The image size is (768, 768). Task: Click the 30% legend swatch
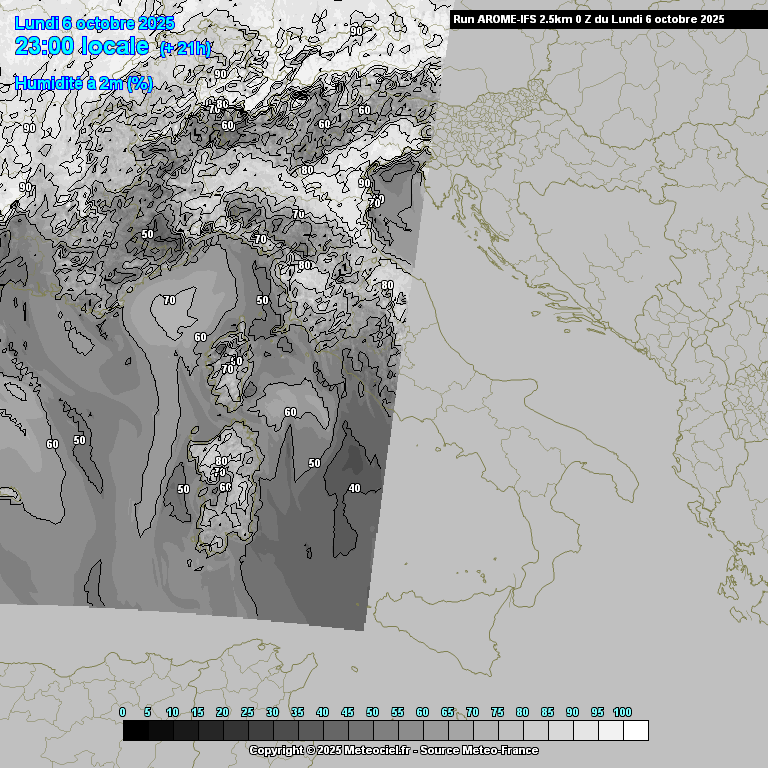[x=285, y=731]
